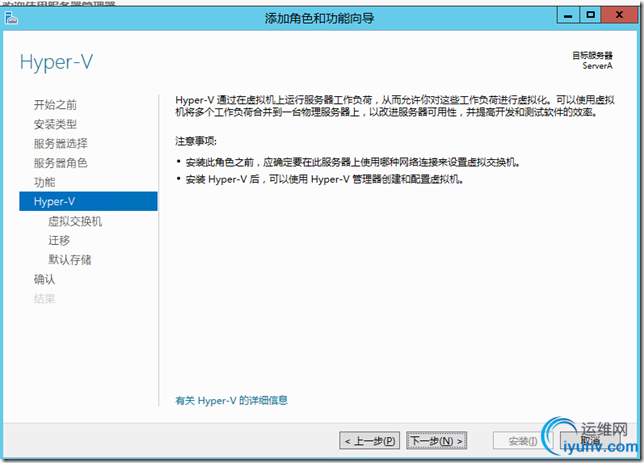Continue with the 下一步(N) button

437,441
